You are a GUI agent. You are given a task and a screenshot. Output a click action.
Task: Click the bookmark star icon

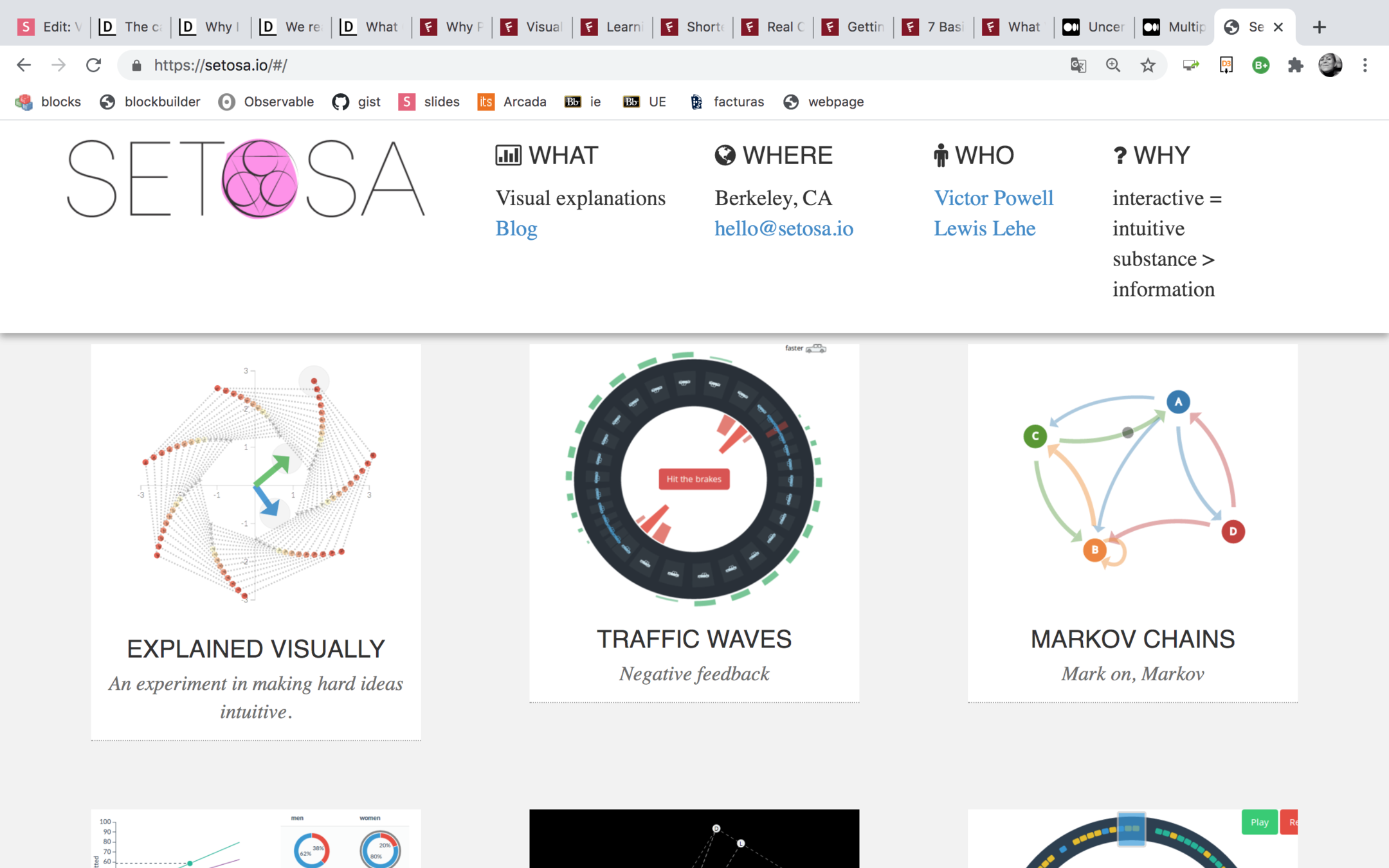tap(1148, 65)
